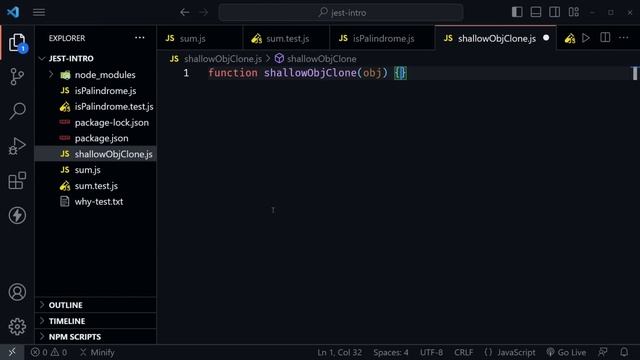This screenshot has height=360, width=640.
Task: Start the Go Live server
Action: tap(566, 352)
